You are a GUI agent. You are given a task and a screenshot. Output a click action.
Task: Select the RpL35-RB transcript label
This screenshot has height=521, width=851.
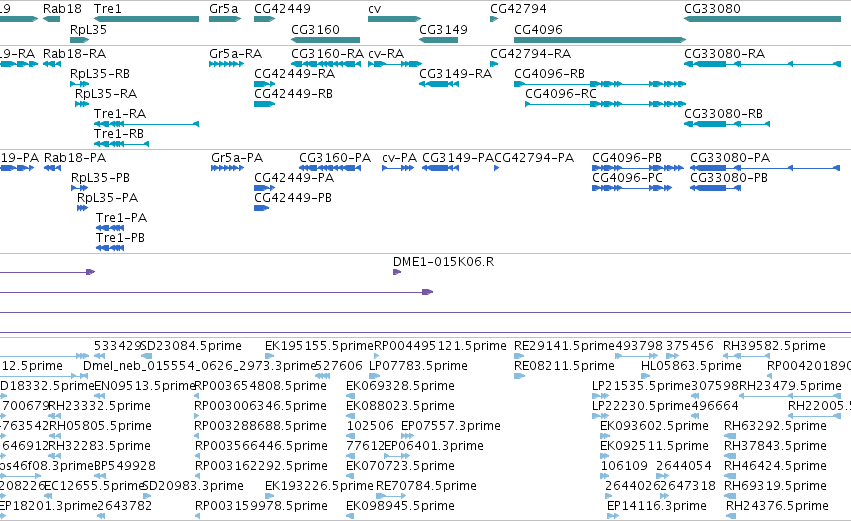point(100,74)
